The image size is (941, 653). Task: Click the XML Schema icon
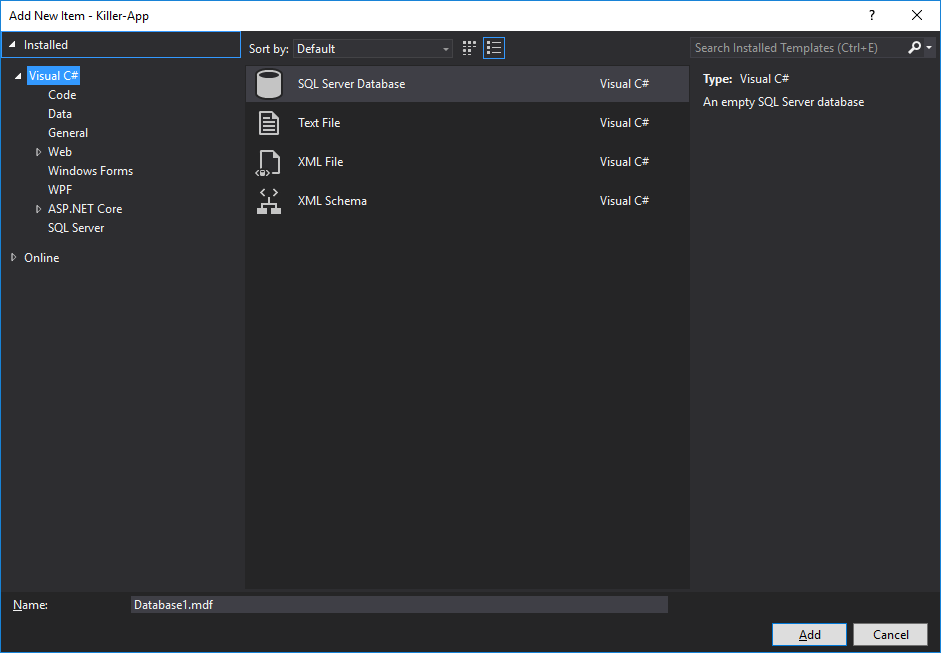coord(268,201)
